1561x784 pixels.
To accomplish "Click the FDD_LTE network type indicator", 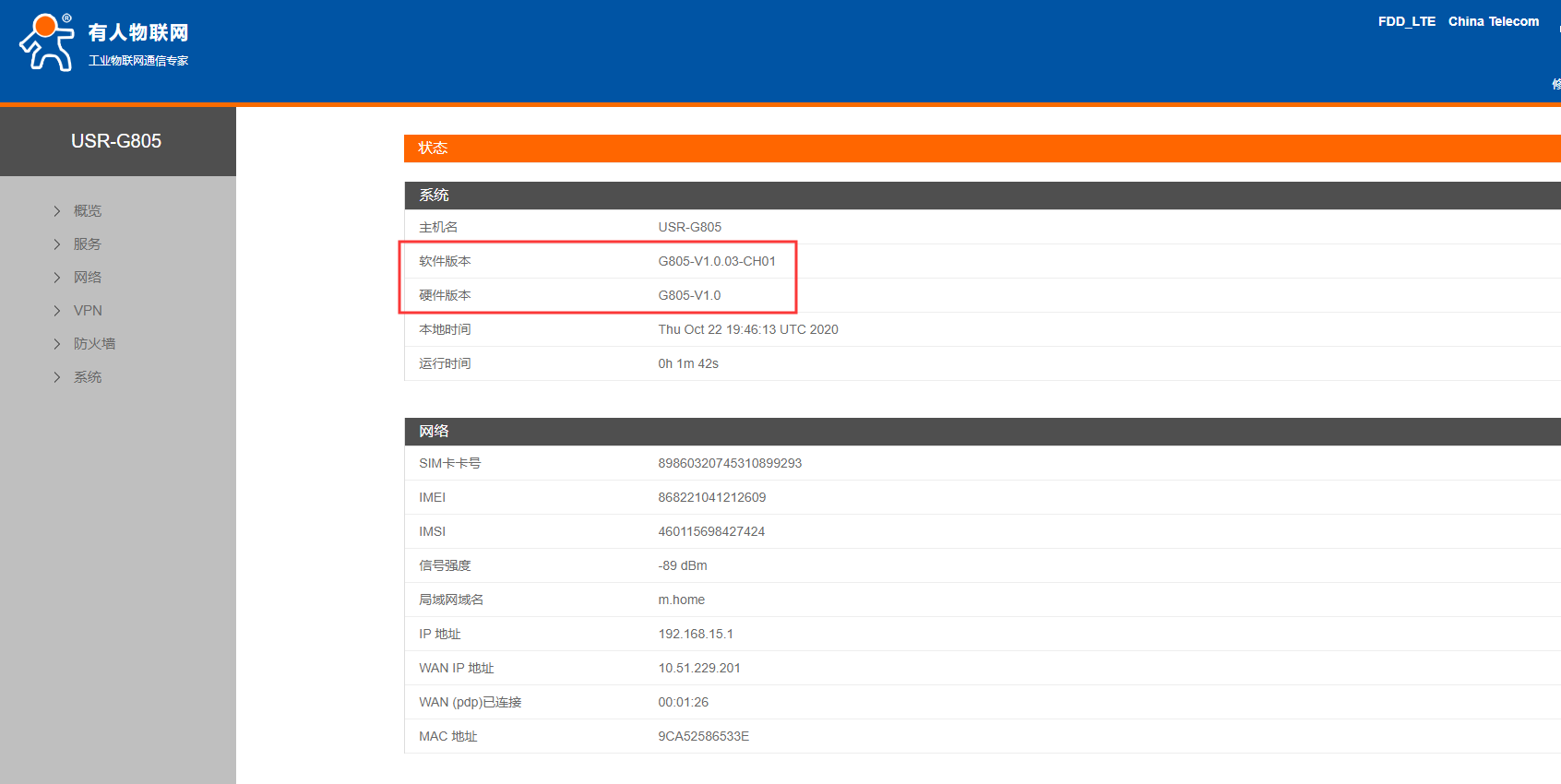I will coord(1406,21).
